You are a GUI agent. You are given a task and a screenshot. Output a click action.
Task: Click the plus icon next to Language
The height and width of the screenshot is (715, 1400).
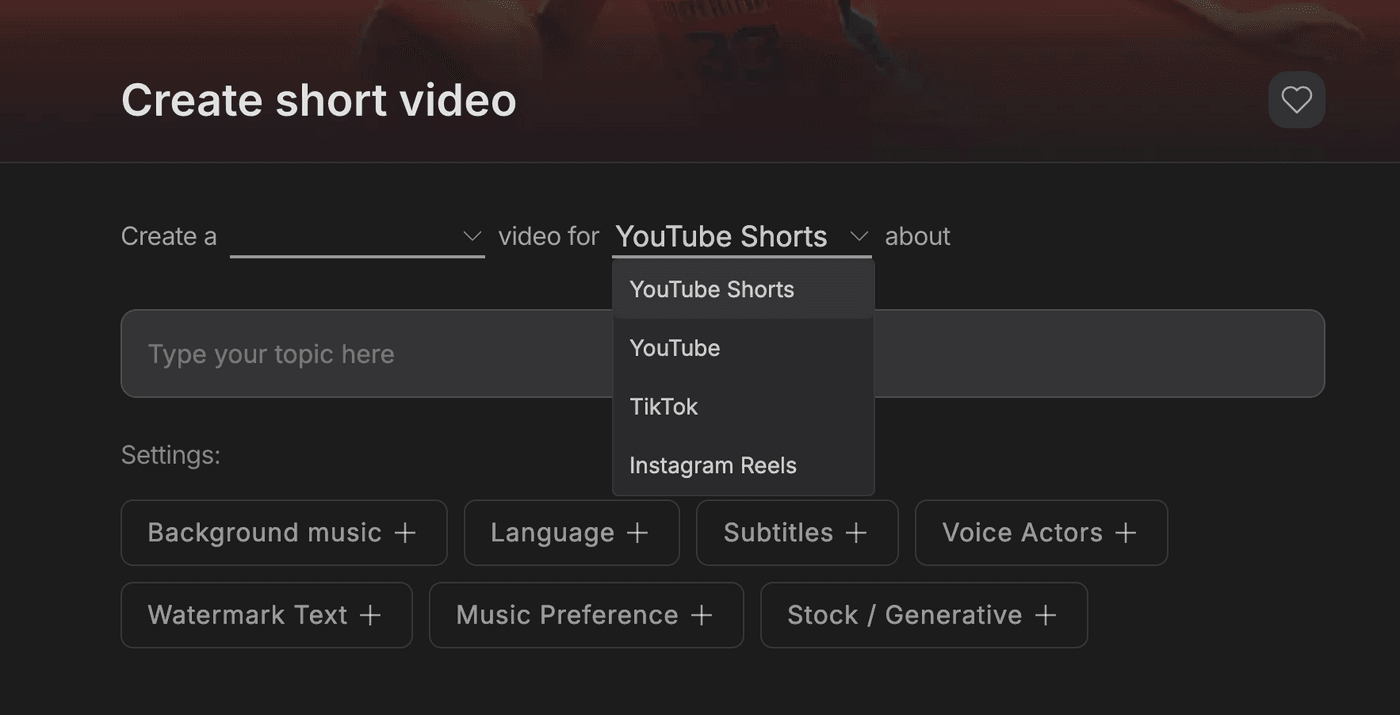[637, 533]
